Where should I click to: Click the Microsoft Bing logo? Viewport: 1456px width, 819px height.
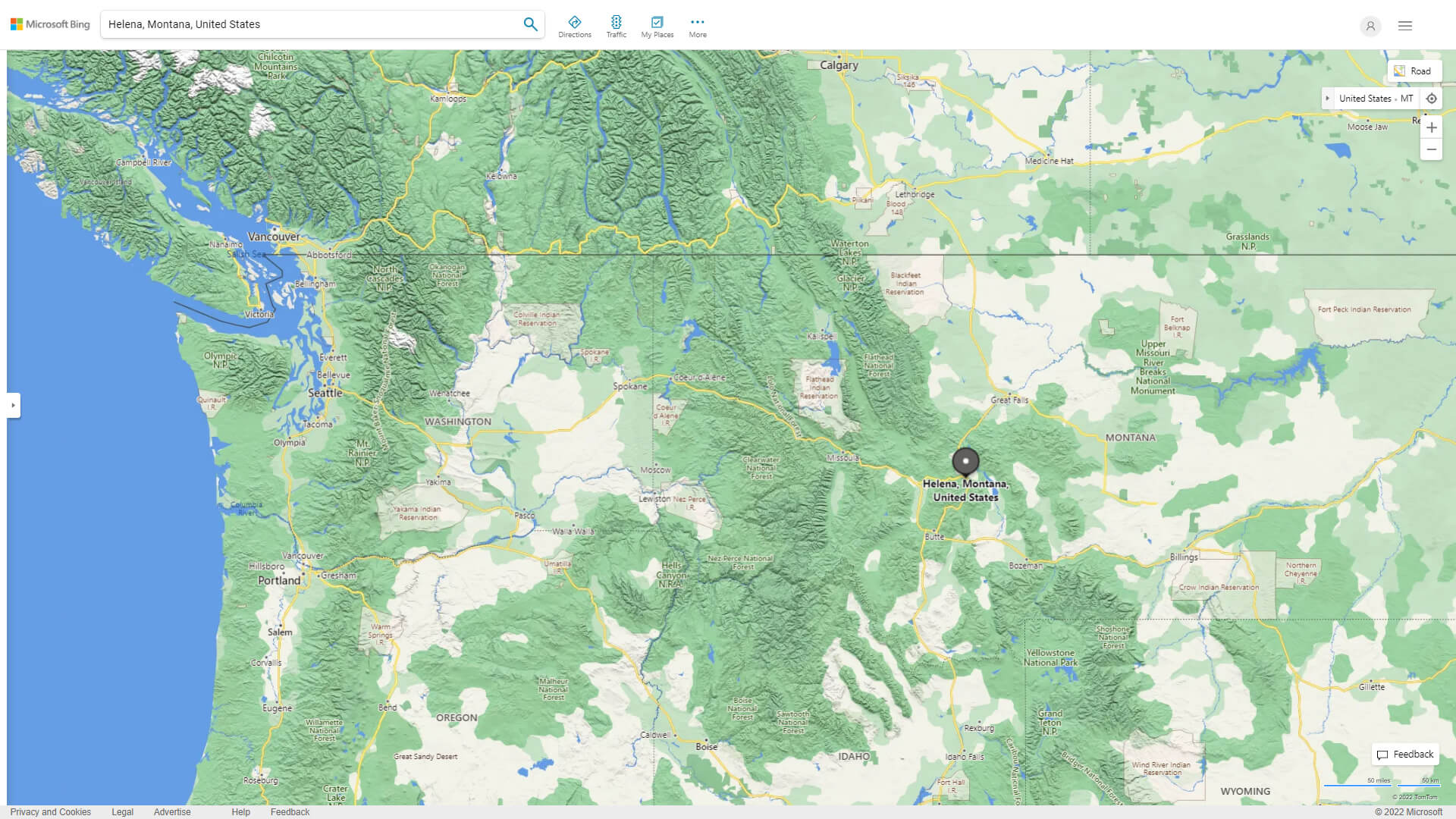click(x=50, y=24)
